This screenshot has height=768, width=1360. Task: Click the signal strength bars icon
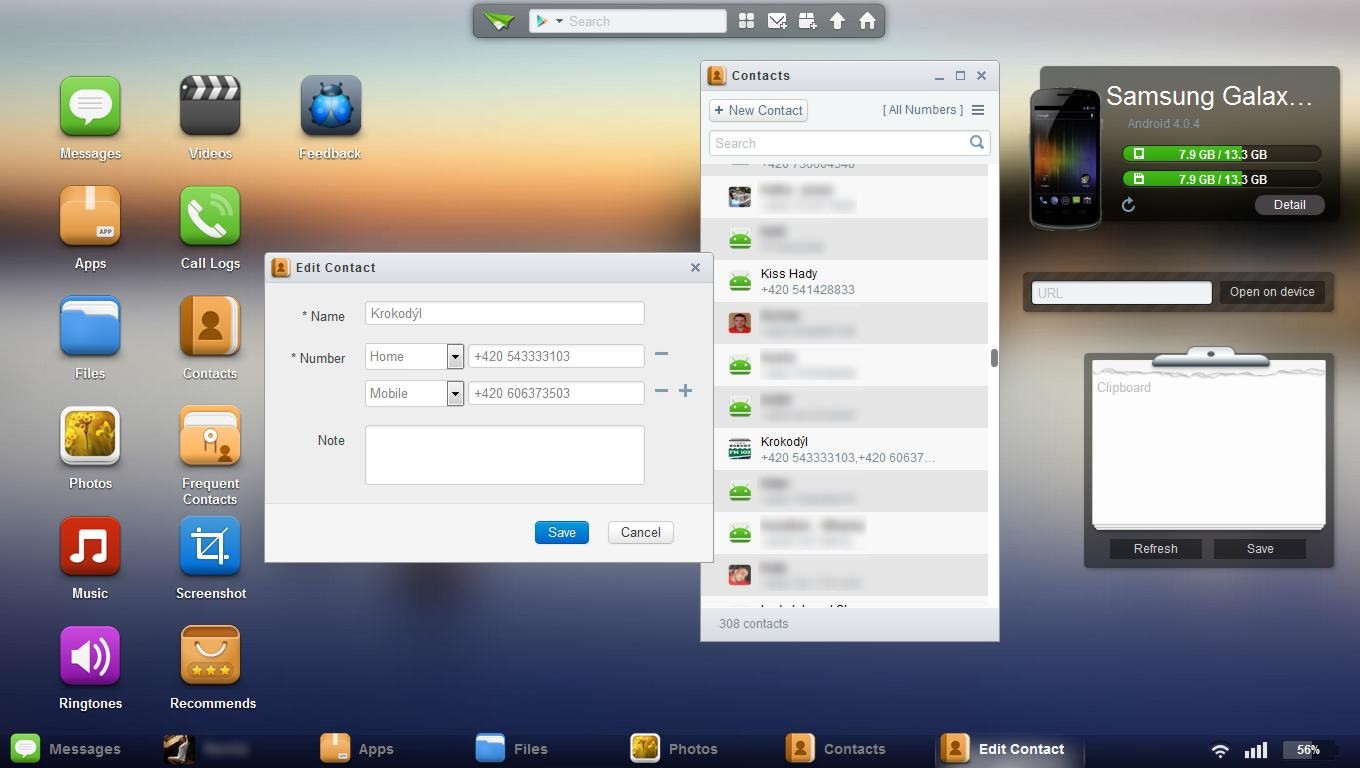click(1256, 749)
